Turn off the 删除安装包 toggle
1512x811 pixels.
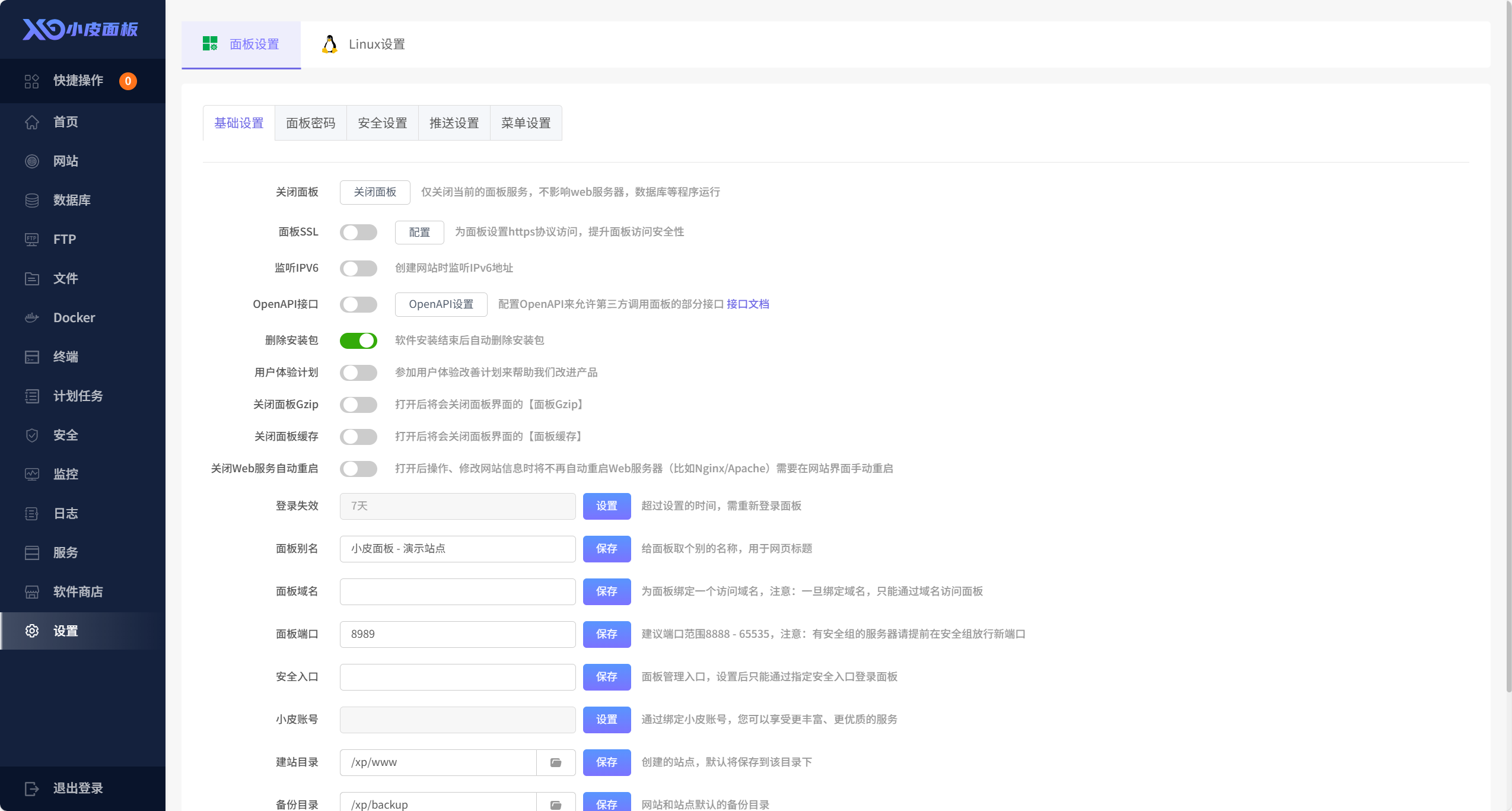(358, 341)
